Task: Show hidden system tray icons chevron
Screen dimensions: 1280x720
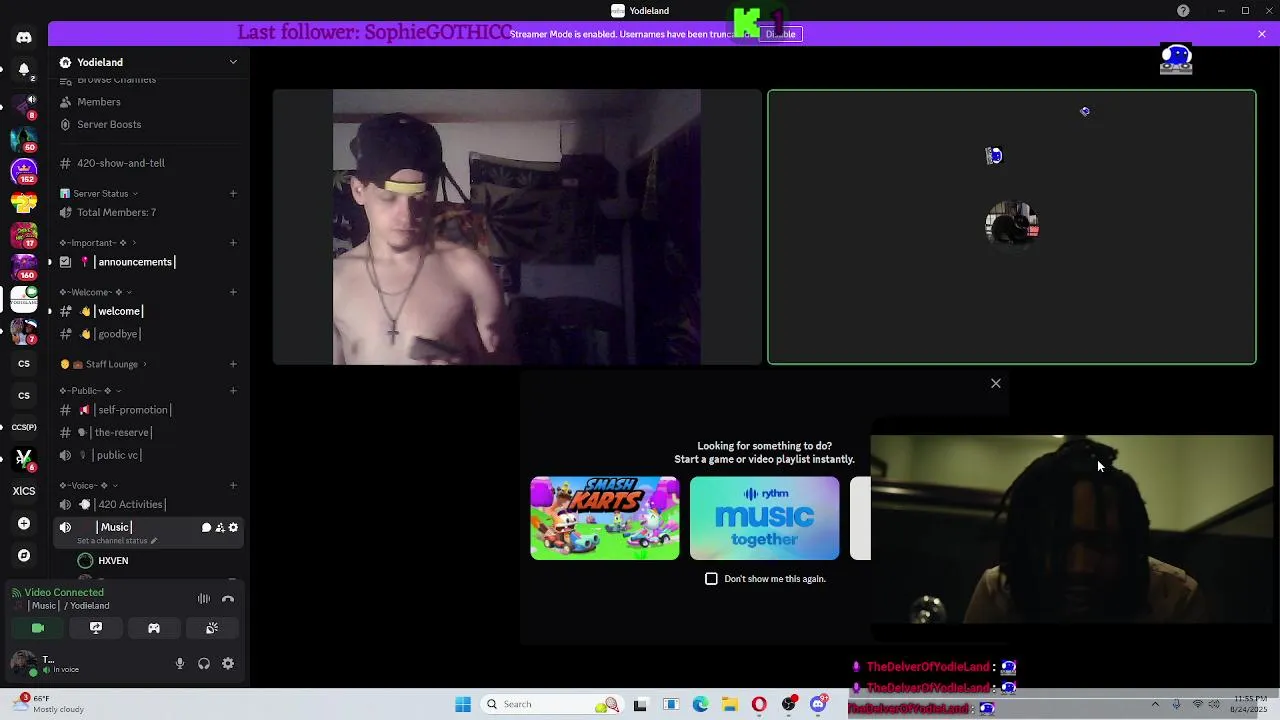Action: [1155, 704]
